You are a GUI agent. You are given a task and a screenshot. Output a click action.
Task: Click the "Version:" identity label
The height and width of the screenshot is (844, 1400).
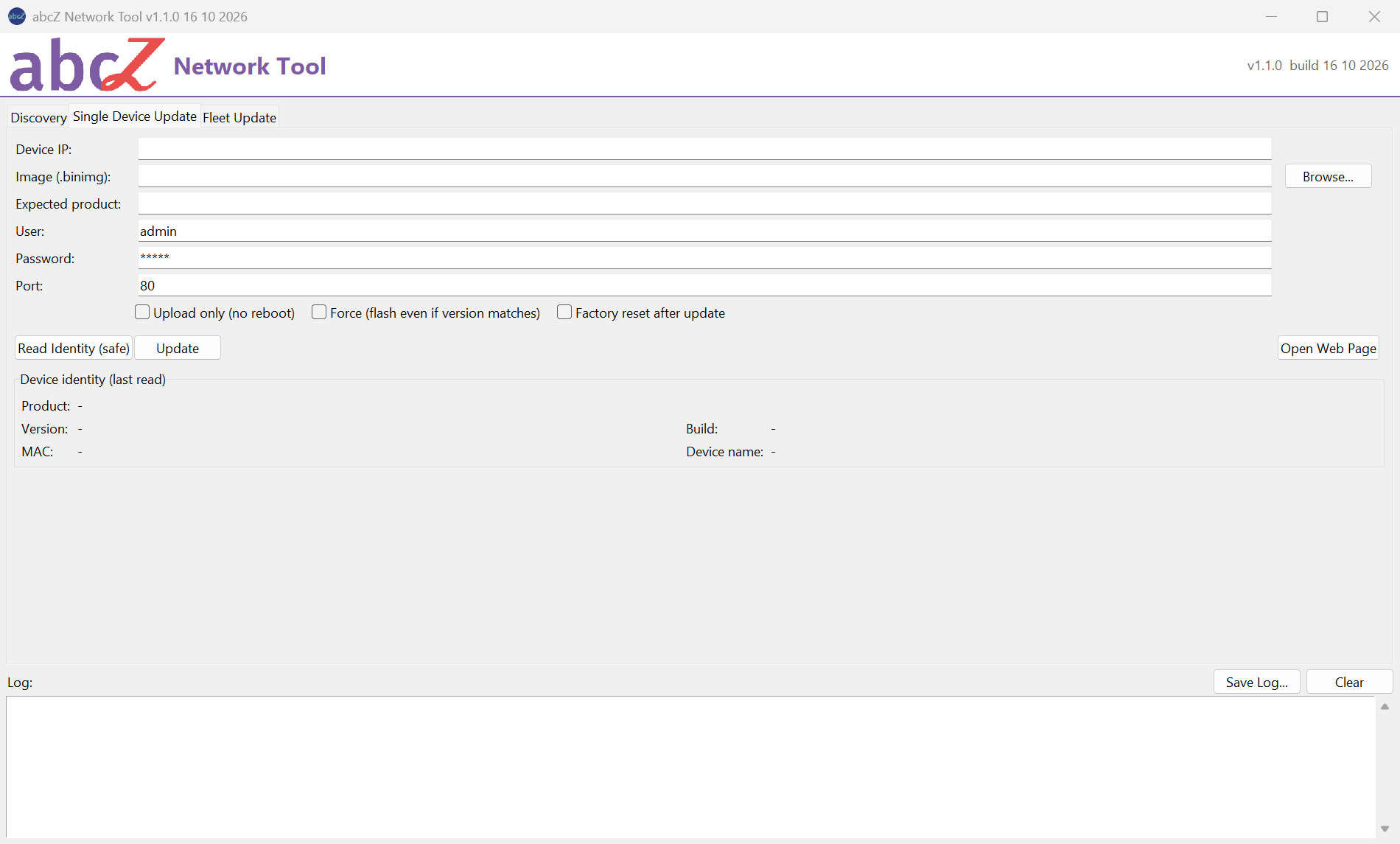[44, 428]
